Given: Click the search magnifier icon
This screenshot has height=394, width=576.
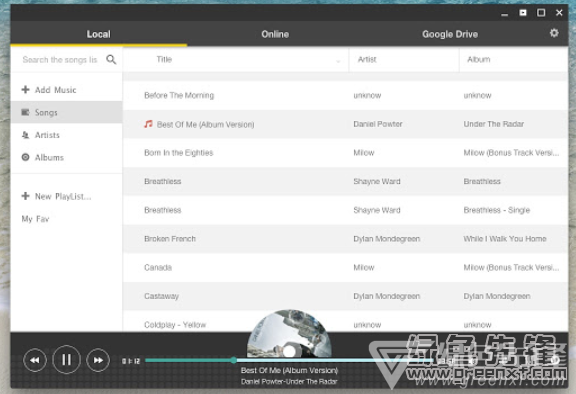Looking at the screenshot, I should pos(111,59).
